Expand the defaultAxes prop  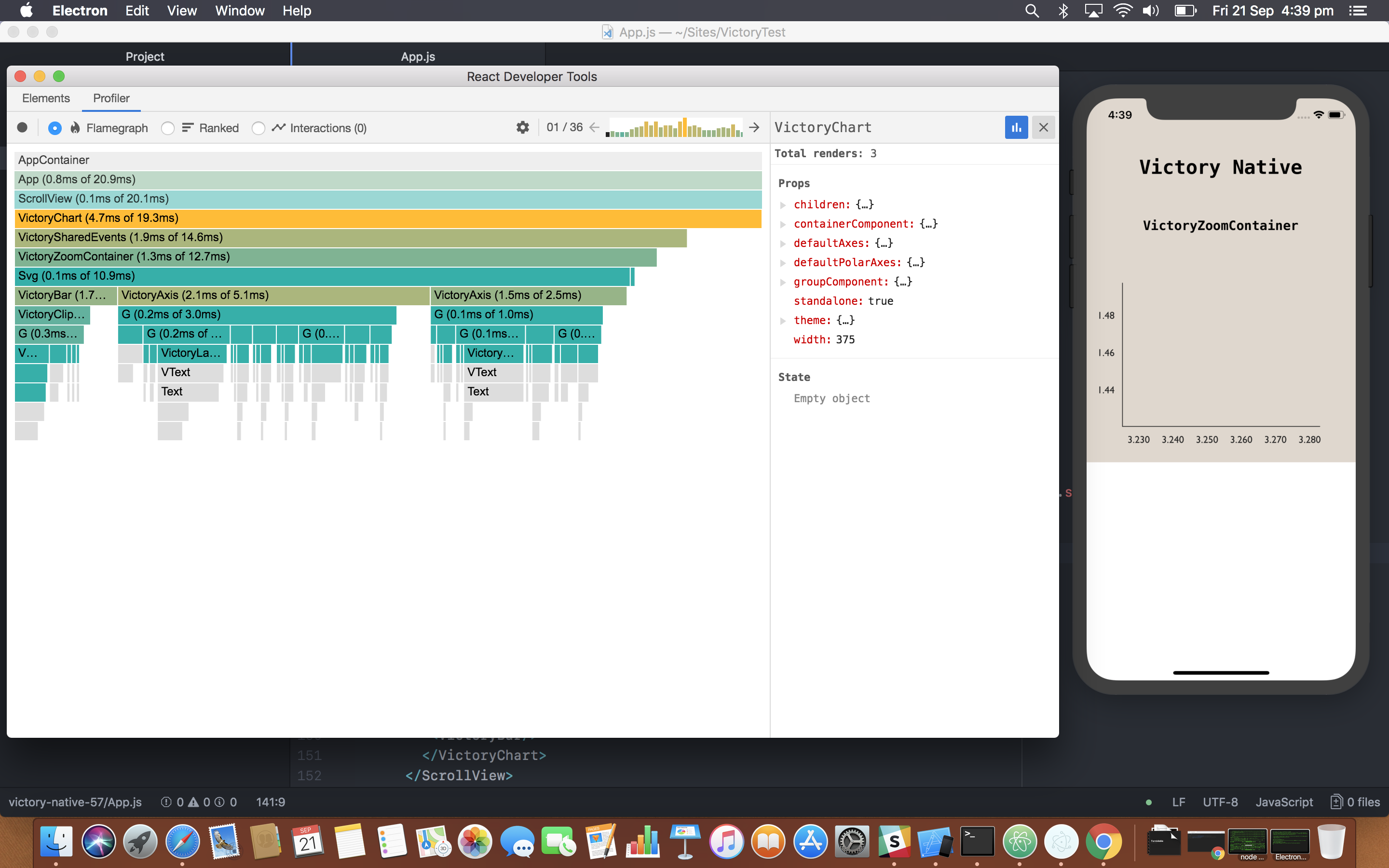[x=783, y=244]
